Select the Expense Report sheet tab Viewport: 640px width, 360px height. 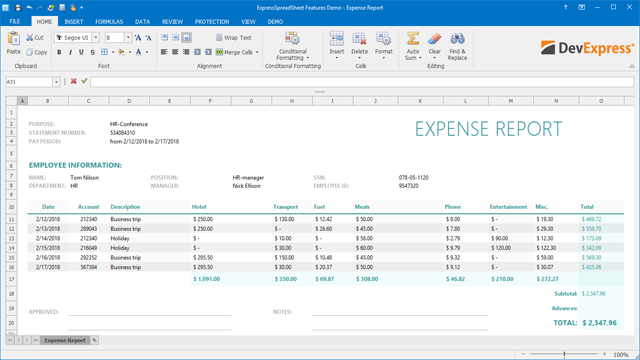[x=65, y=340]
